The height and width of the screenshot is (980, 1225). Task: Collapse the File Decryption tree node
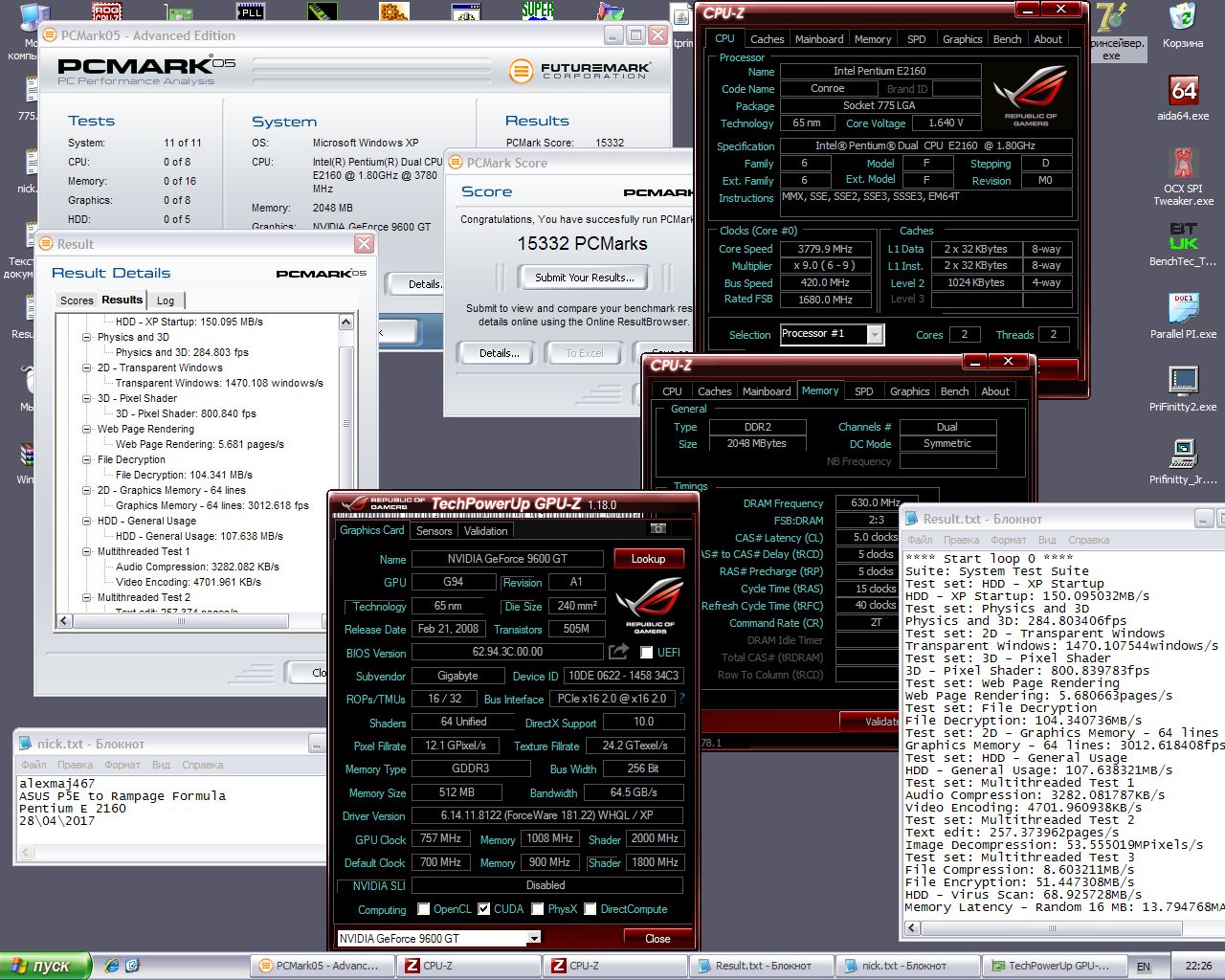[87, 459]
